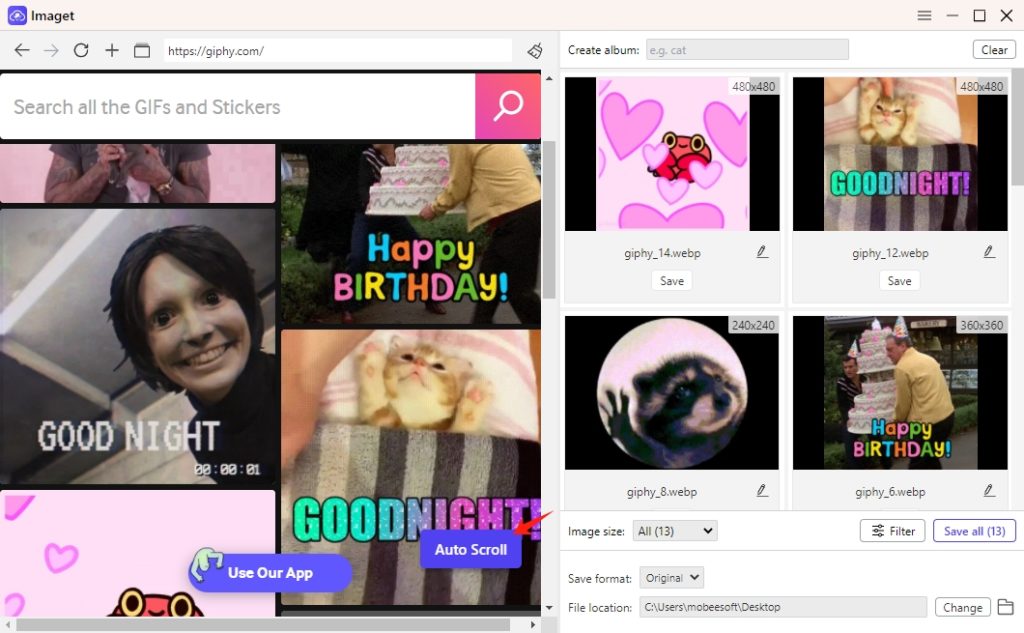Click the Imaget logo icon
This screenshot has height=633, width=1024.
coord(15,15)
